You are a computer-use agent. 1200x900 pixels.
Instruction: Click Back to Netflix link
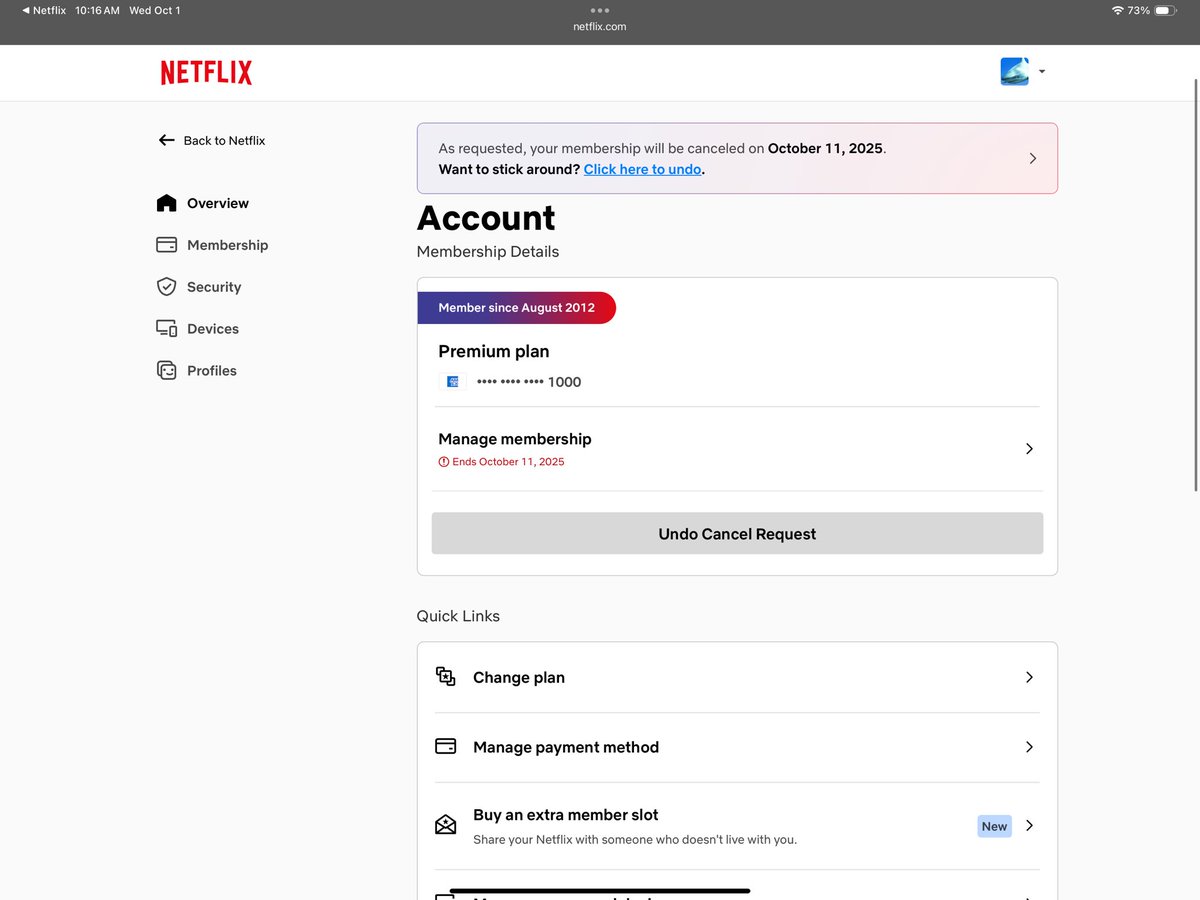224,141
